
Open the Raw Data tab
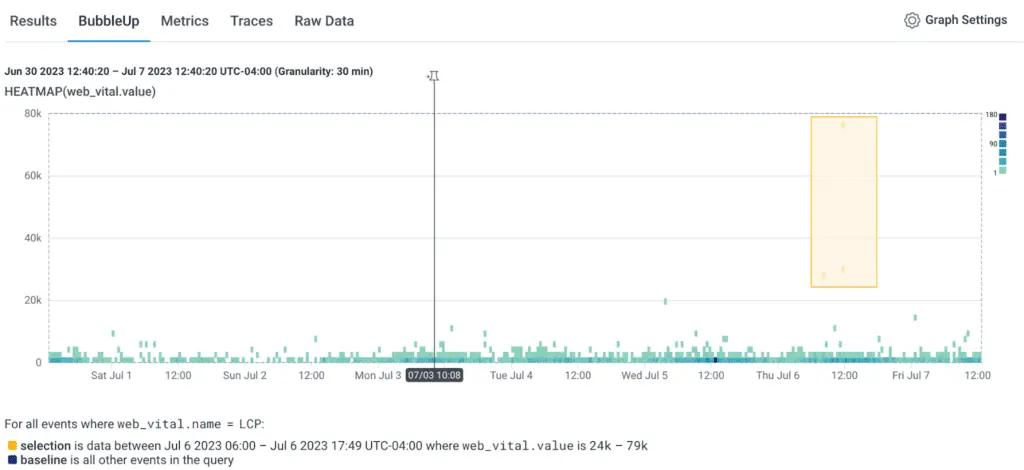click(x=324, y=21)
